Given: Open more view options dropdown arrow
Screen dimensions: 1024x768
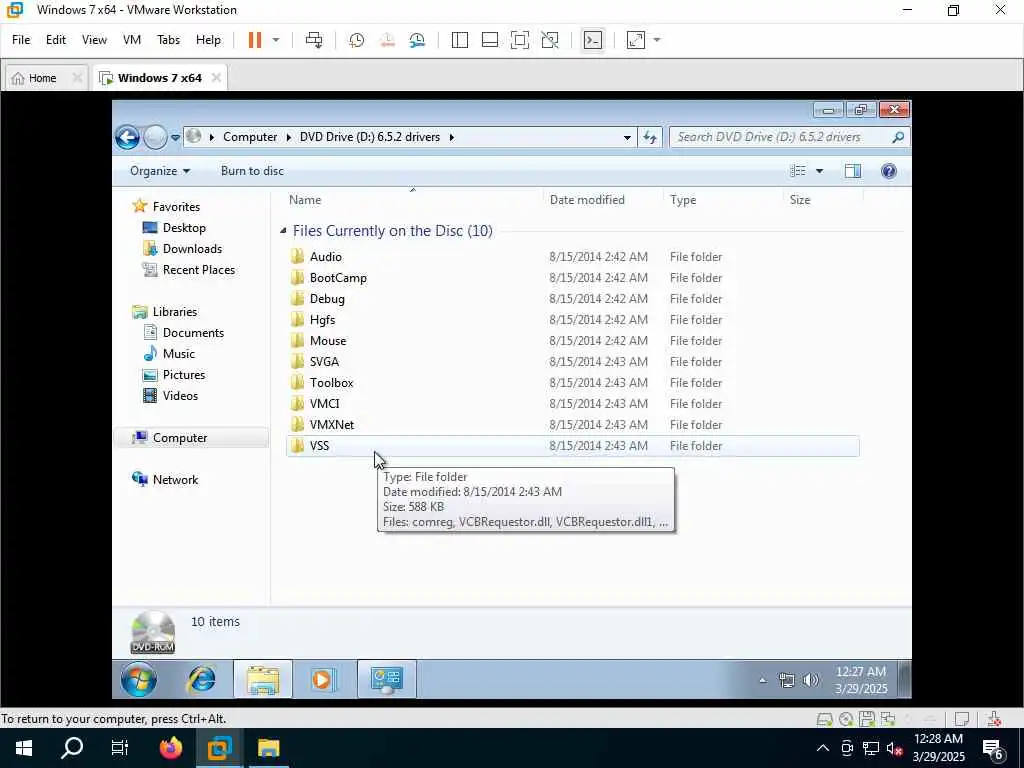Looking at the screenshot, I should (x=819, y=171).
